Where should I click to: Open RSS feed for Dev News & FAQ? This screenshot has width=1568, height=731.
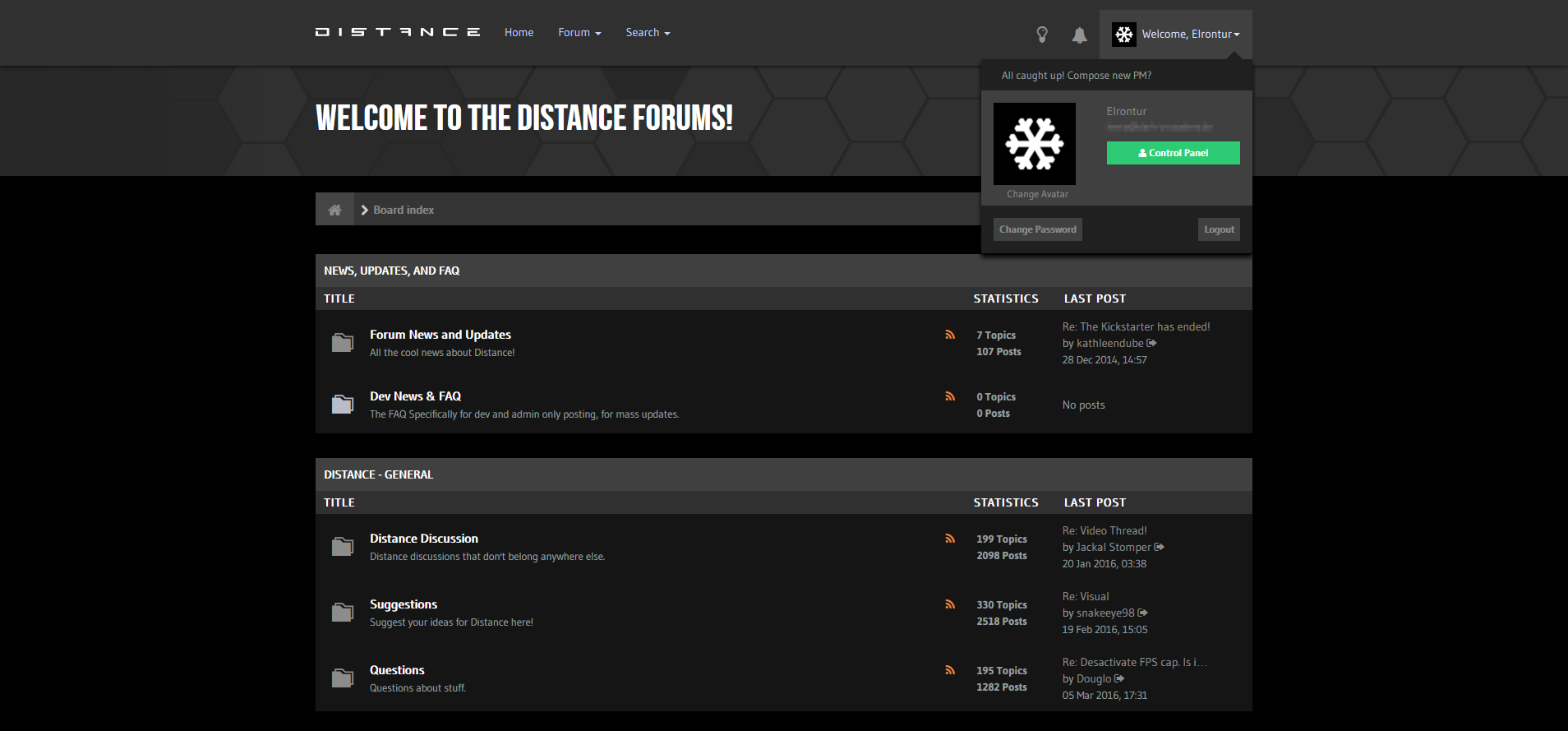coord(950,396)
